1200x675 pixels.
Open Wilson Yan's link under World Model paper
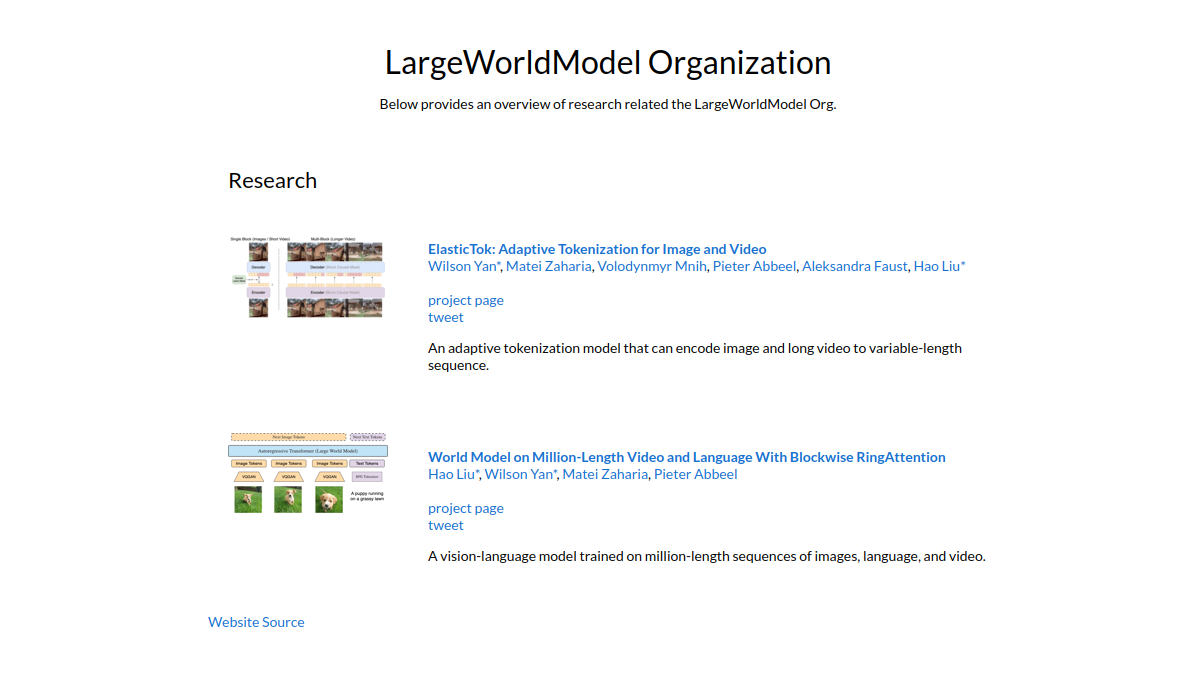(521, 474)
